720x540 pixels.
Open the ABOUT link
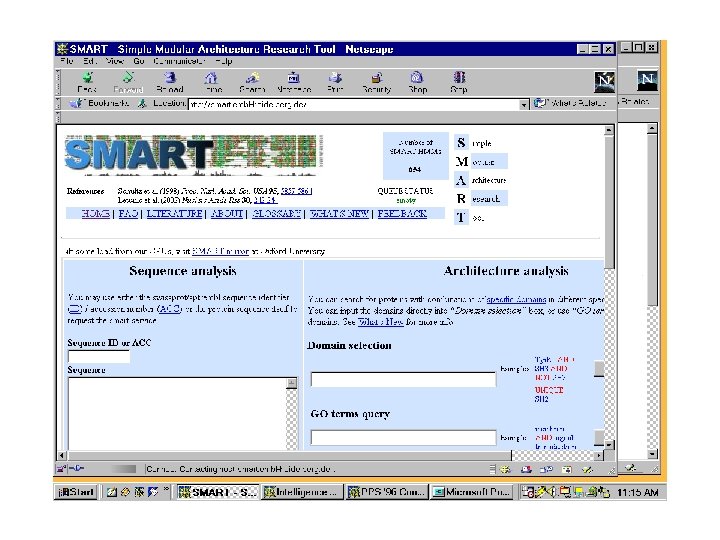(227, 214)
